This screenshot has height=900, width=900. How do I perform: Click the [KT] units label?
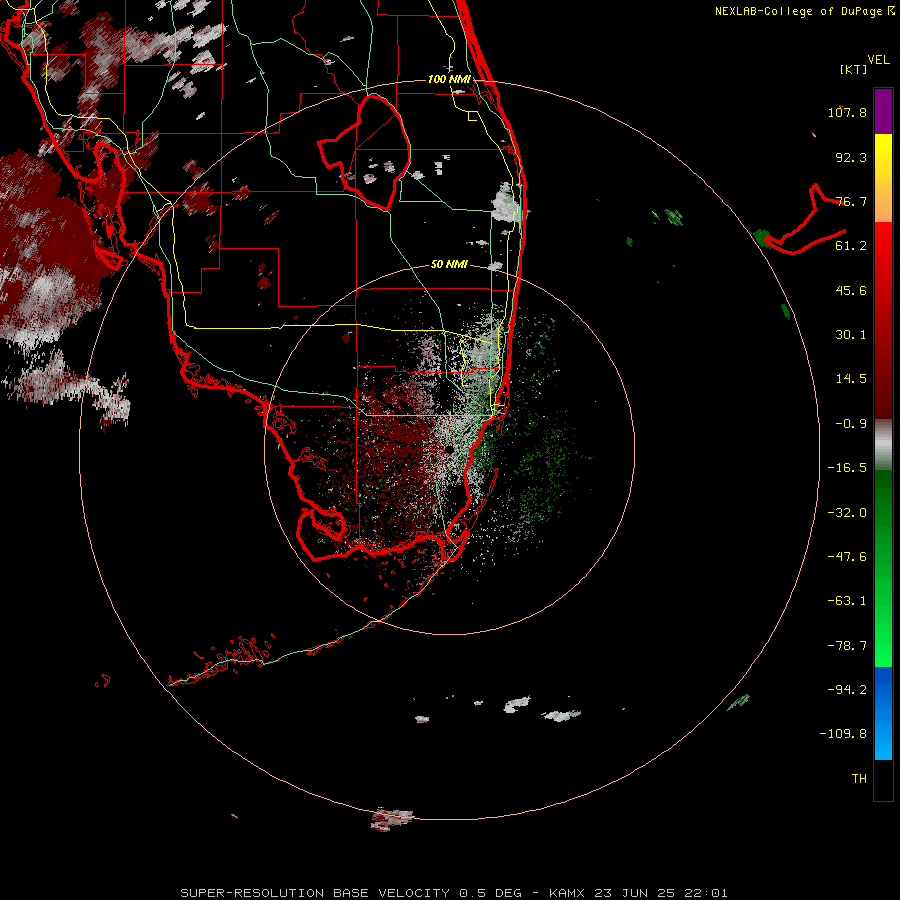point(854,69)
